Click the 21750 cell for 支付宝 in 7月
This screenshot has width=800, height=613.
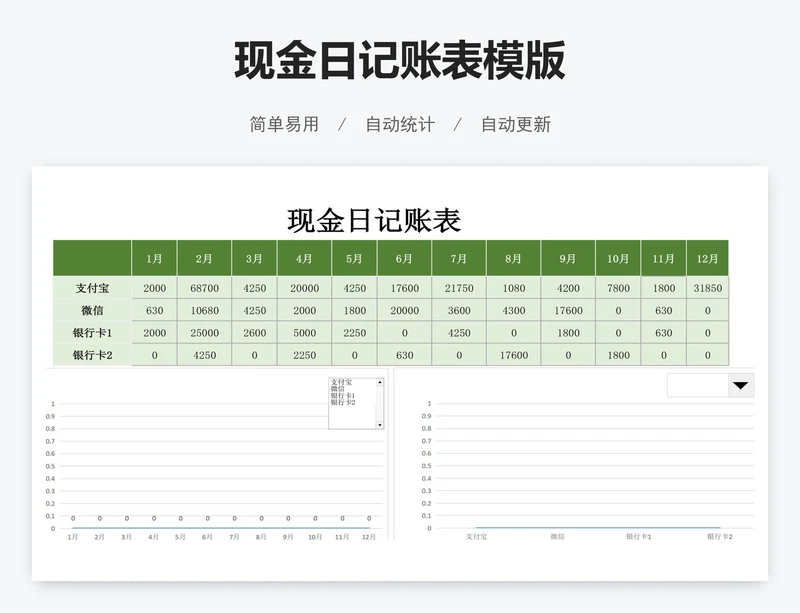459,288
